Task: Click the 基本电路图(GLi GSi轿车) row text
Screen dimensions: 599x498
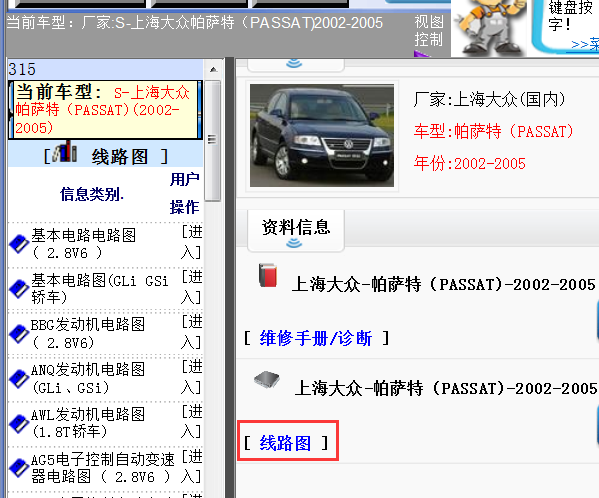Action: click(100, 289)
